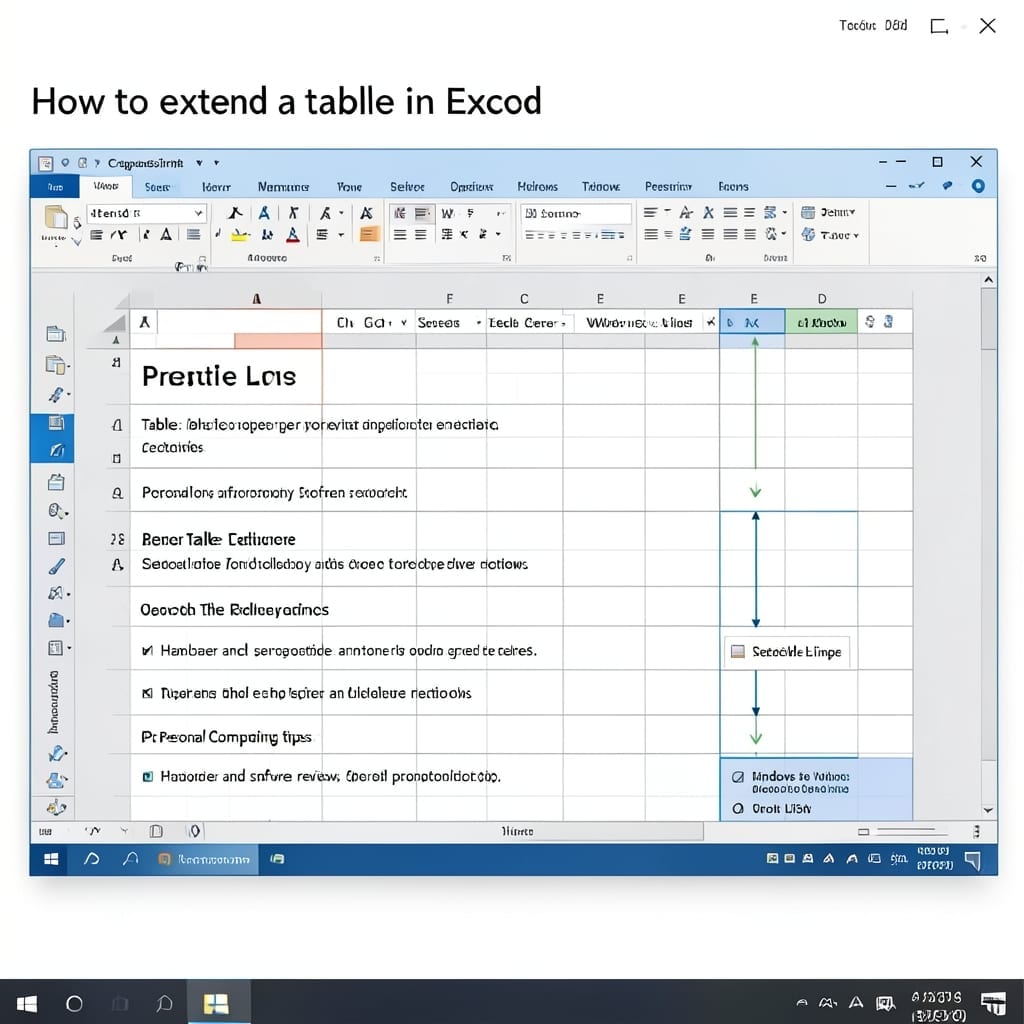The height and width of the screenshot is (1024, 1024).
Task: Select the highlighted blue sidebar pencil icon
Action: pyautogui.click(x=56, y=450)
